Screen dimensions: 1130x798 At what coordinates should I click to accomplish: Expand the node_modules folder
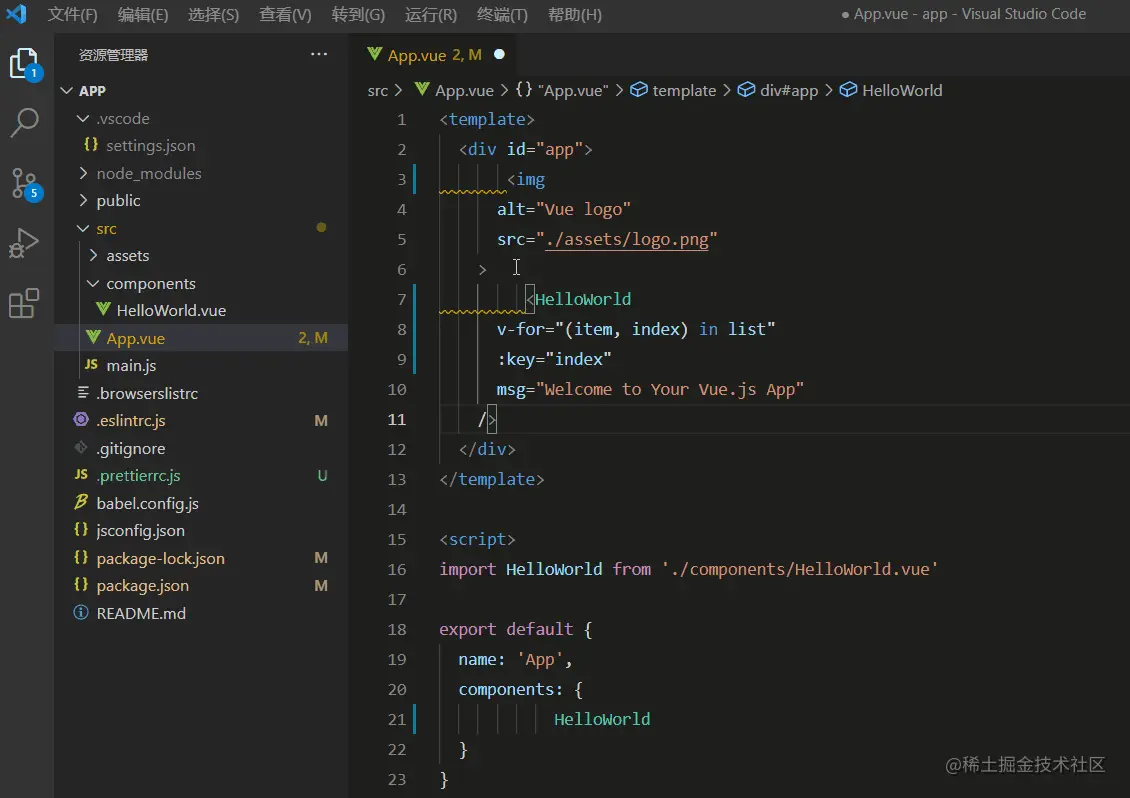click(x=84, y=173)
